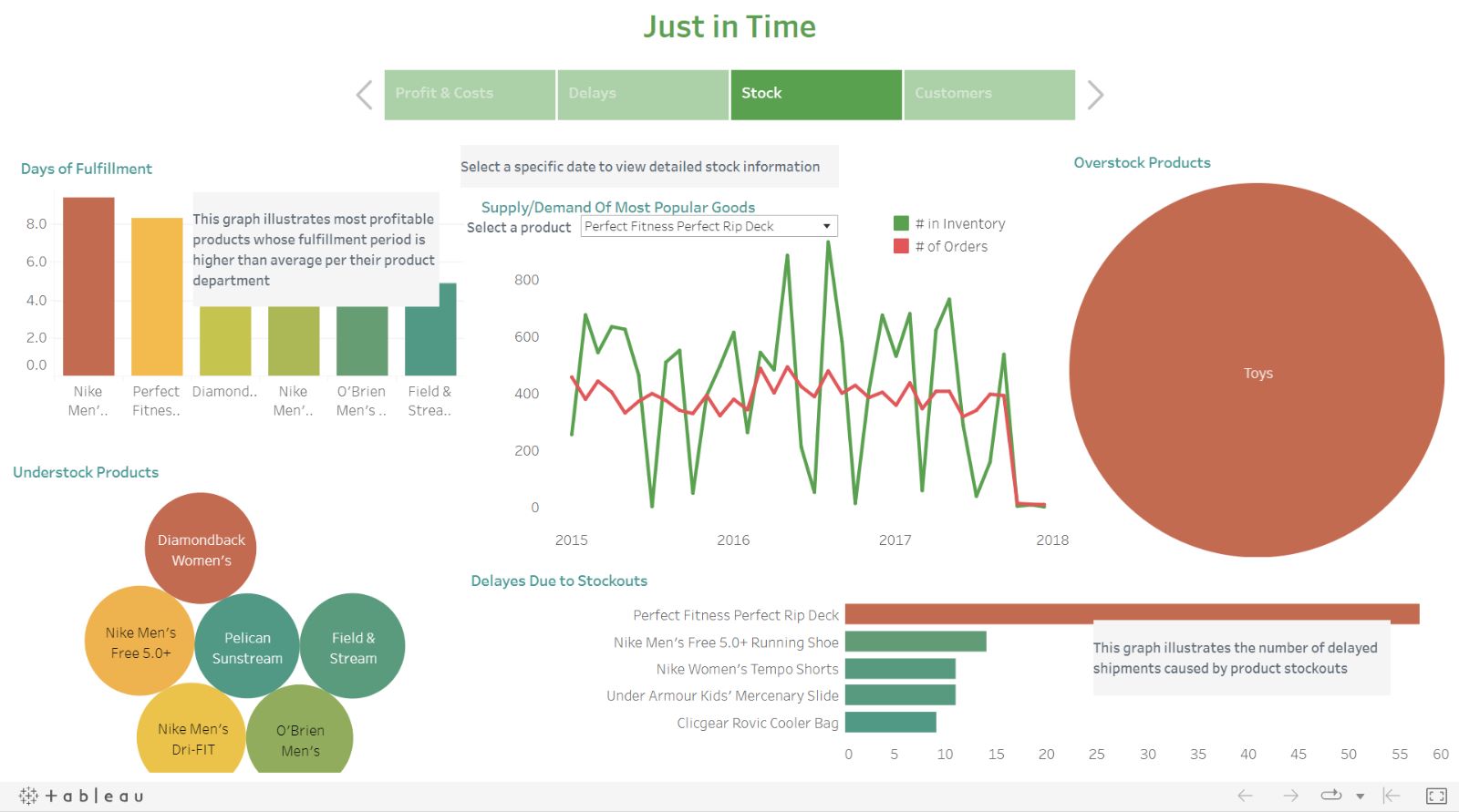This screenshot has width=1459, height=812.
Task: Click the Understock Products title
Action: 86,472
